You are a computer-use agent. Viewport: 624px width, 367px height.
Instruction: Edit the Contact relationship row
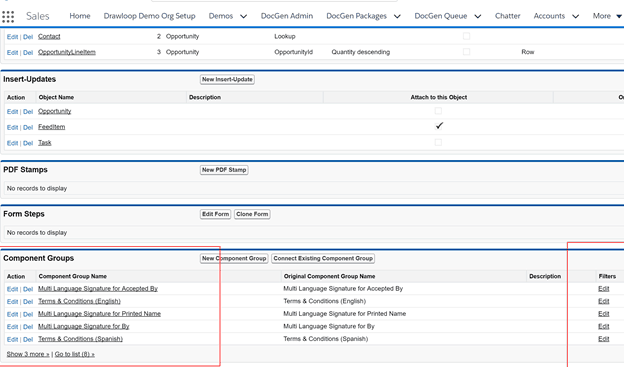(12, 37)
